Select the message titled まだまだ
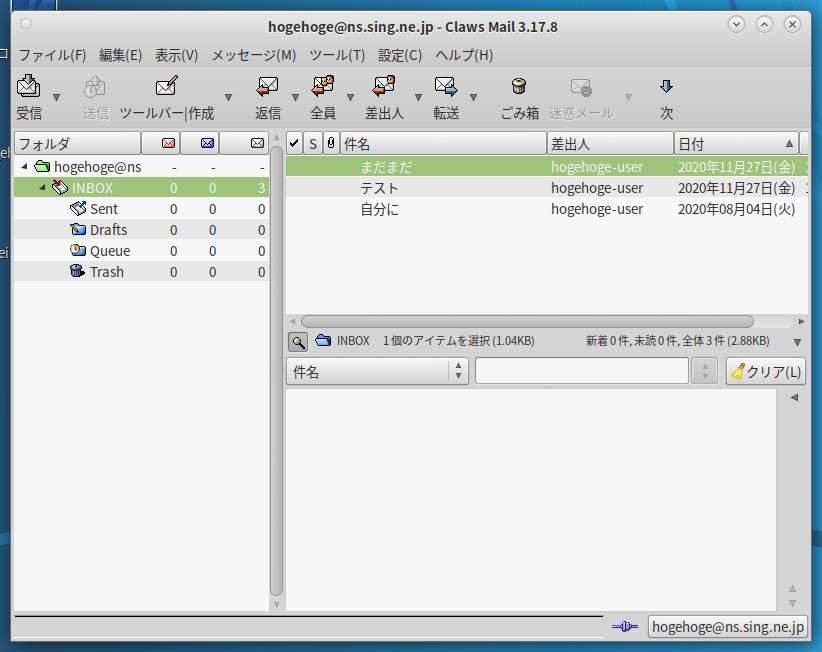 [547, 167]
